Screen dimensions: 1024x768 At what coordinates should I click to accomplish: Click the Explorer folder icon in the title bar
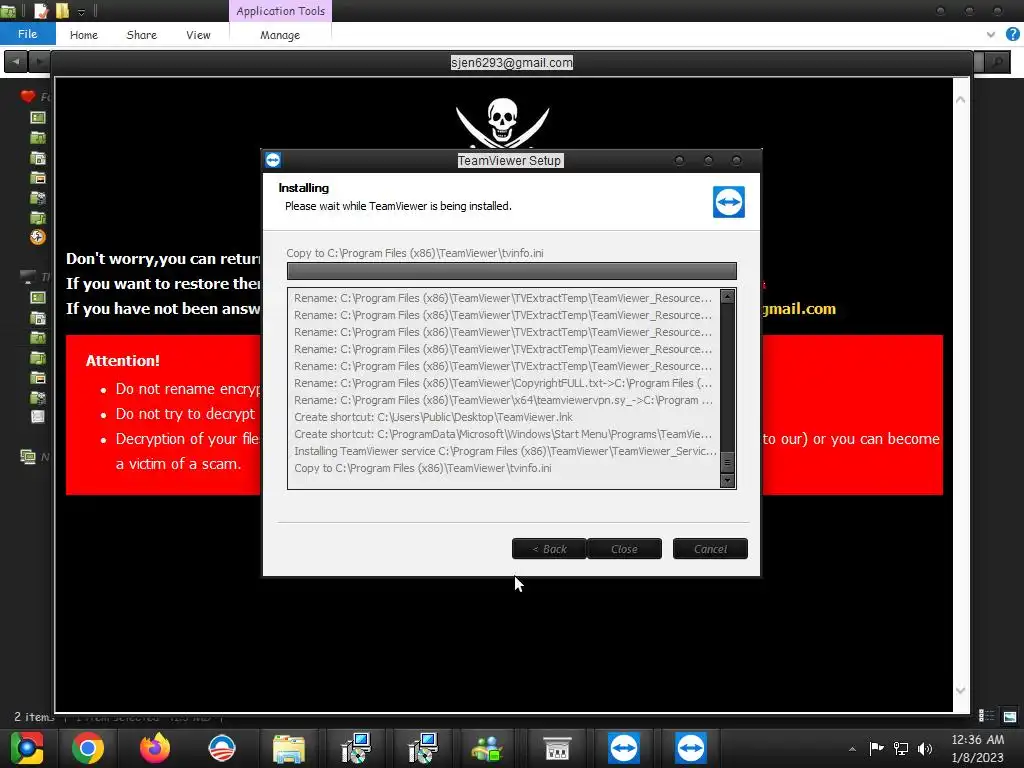tap(8, 11)
